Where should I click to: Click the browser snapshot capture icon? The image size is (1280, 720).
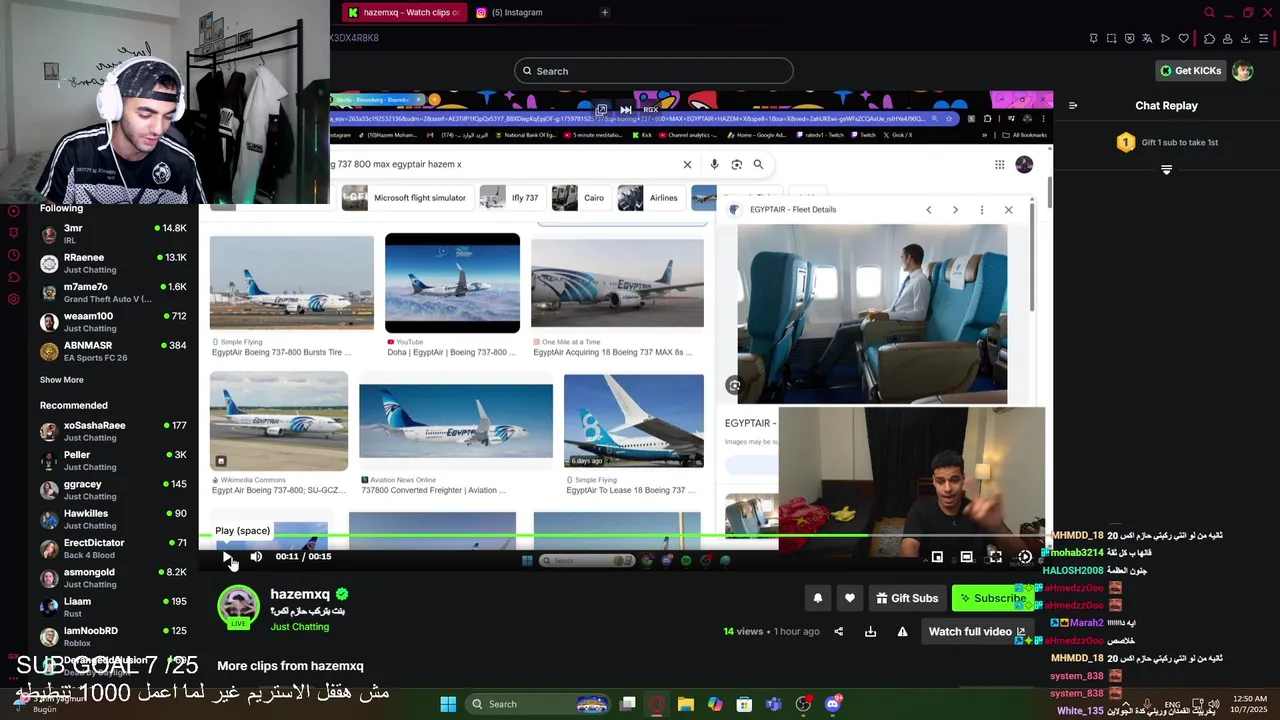click(1111, 38)
